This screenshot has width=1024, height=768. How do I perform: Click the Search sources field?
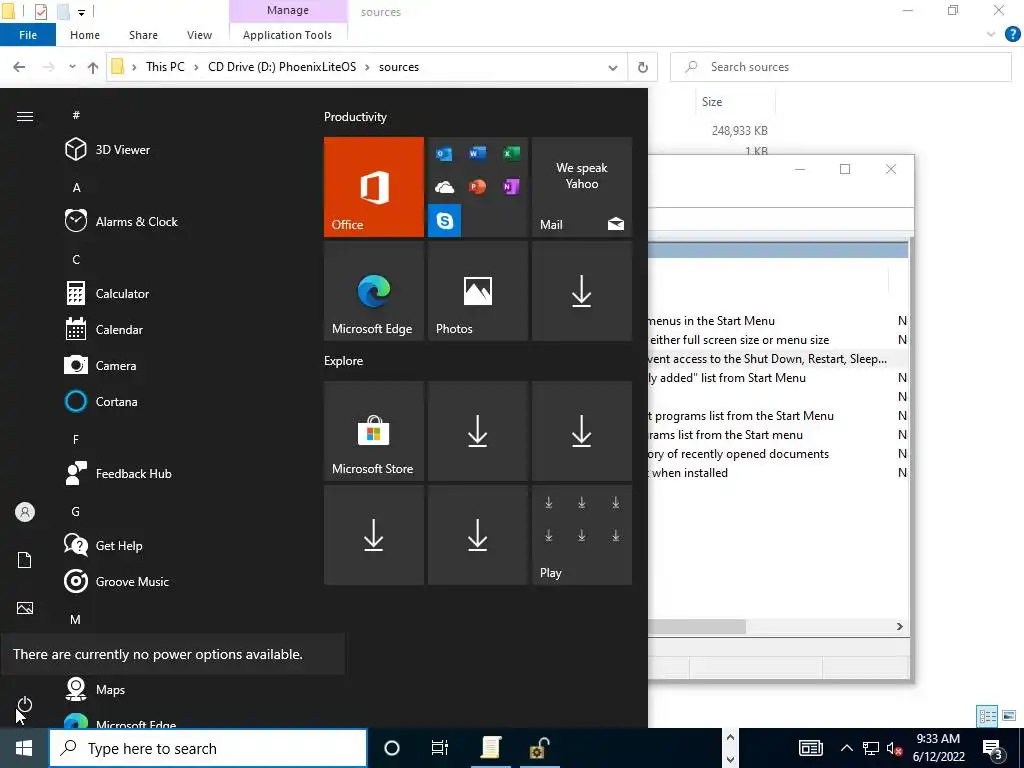coord(840,67)
